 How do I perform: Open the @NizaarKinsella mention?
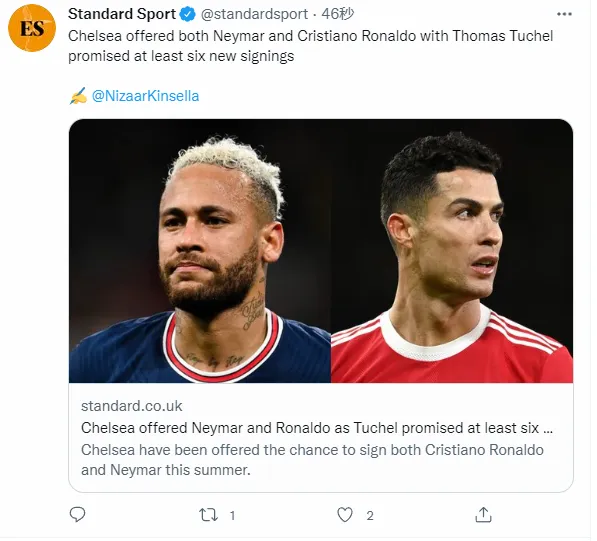pos(145,96)
